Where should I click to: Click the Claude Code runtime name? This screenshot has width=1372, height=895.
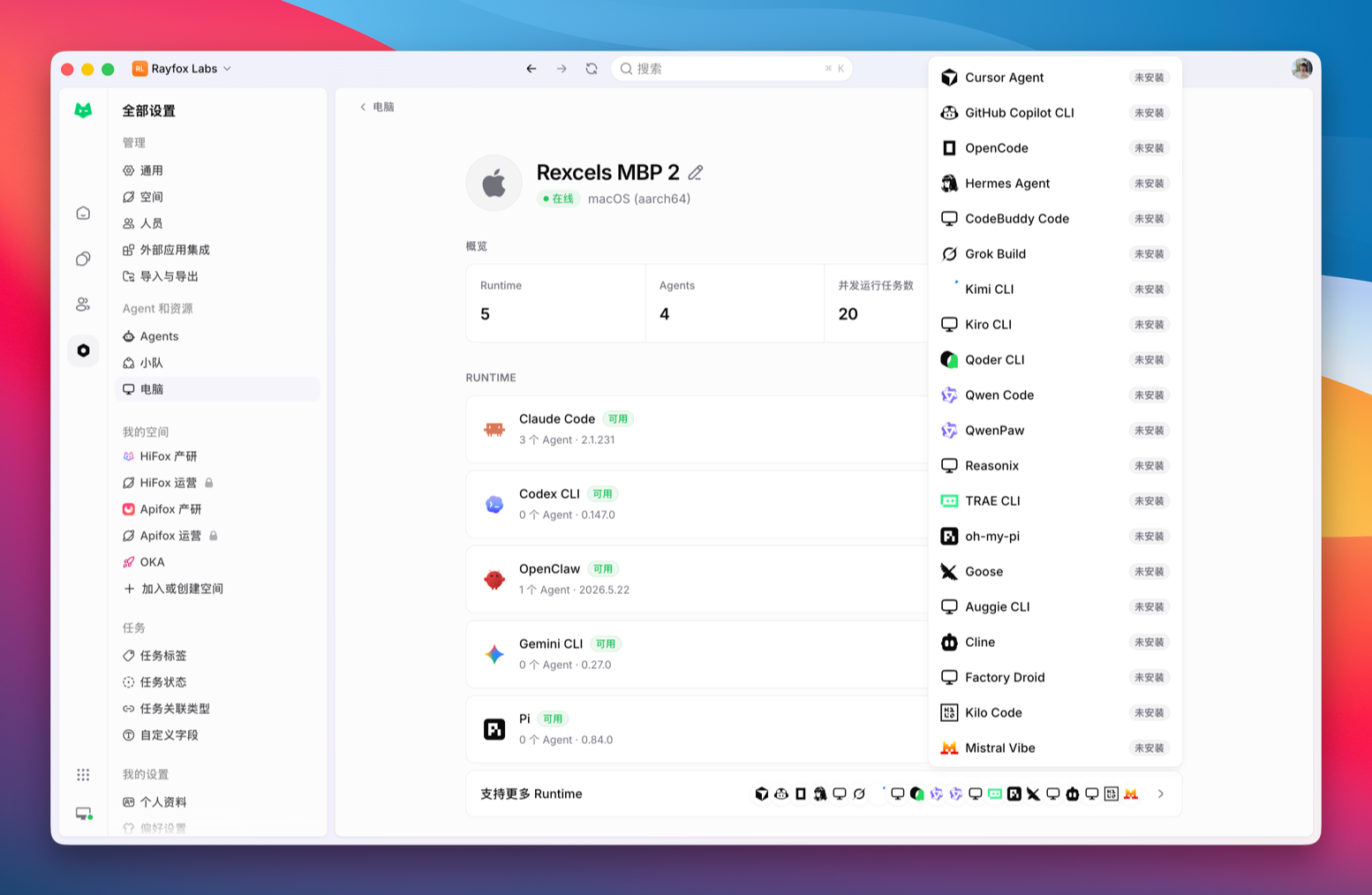point(557,419)
